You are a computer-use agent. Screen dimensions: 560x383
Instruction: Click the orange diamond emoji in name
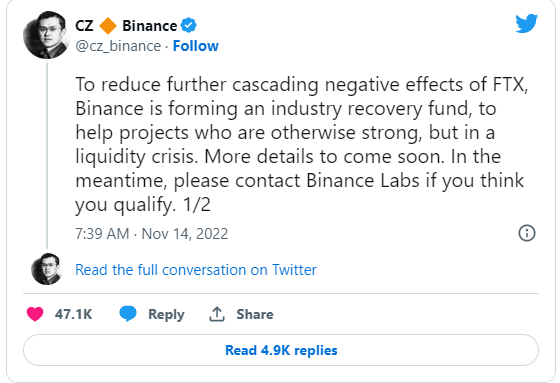click(x=108, y=26)
